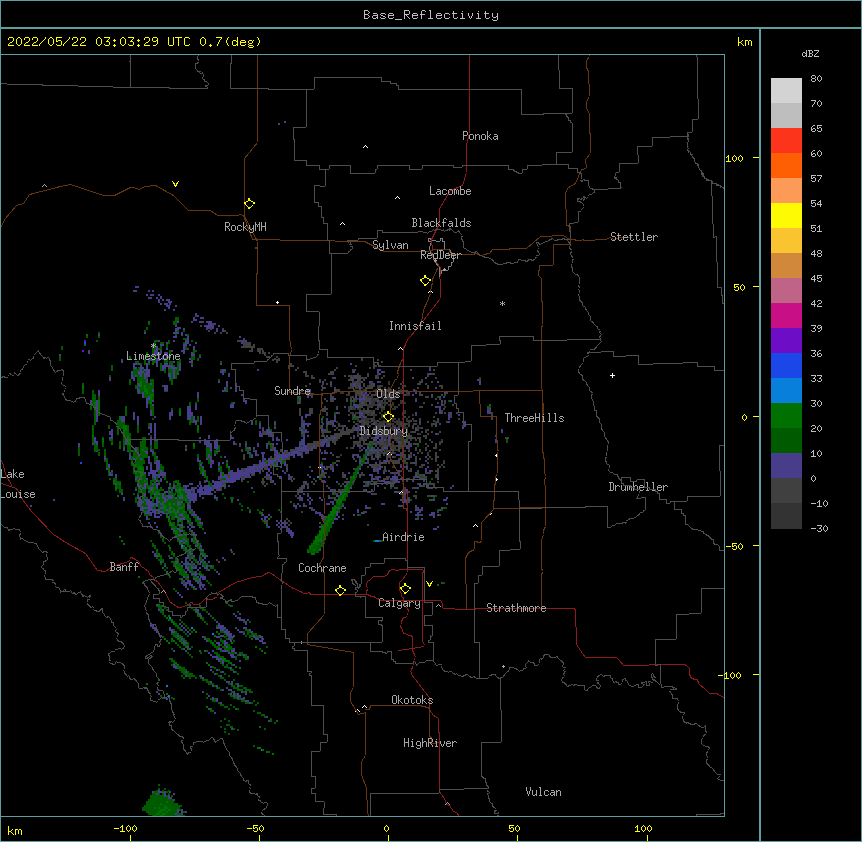Viewport: 862px width, 842px height.
Task: Click the -100 tick label on the bottom axis
Action: coord(125,828)
